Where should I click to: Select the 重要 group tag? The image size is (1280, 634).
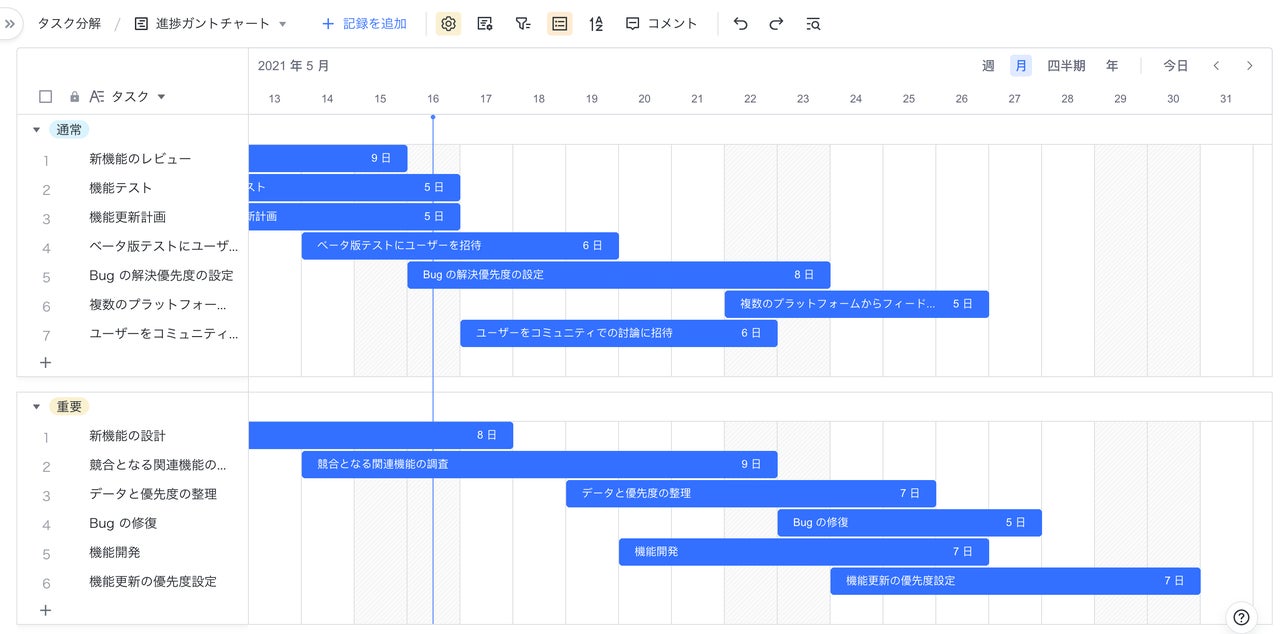pyautogui.click(x=70, y=406)
